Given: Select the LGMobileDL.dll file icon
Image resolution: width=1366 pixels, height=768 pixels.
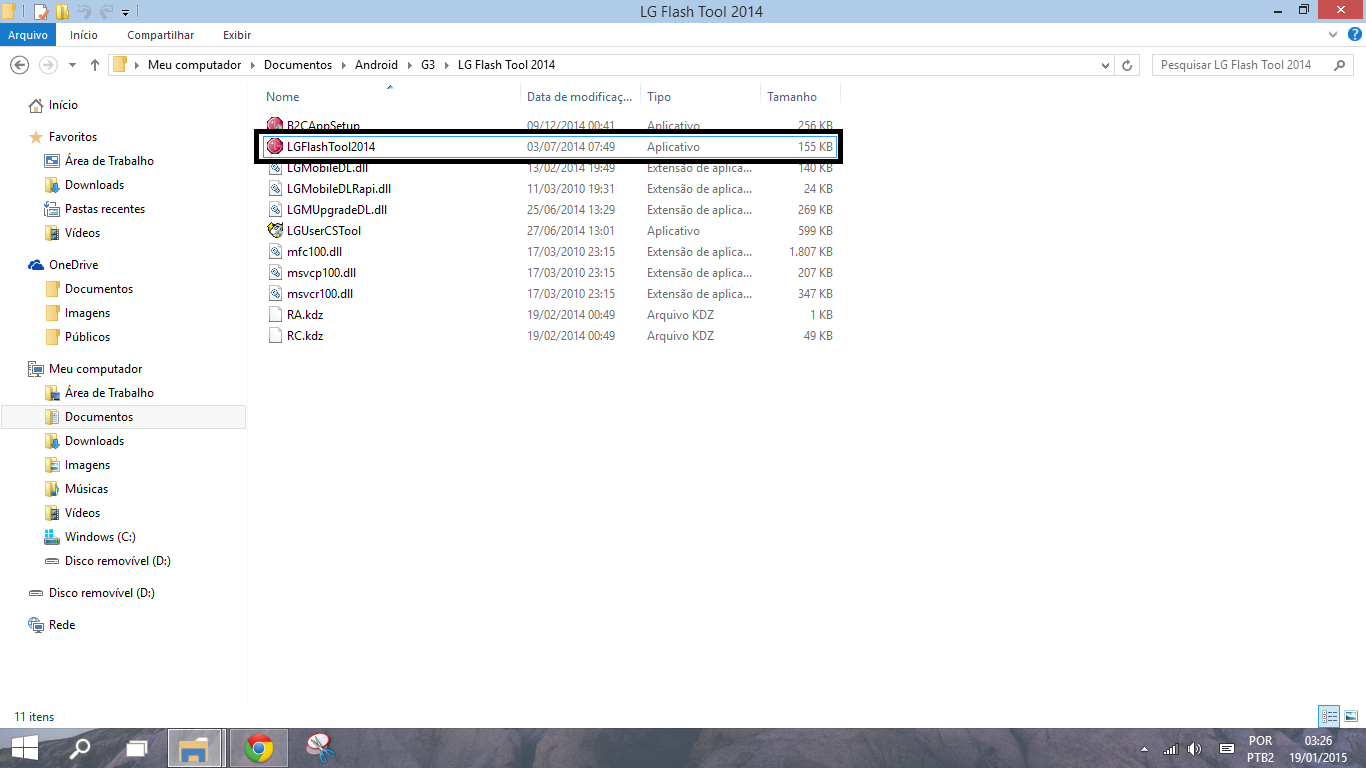Looking at the screenshot, I should 277,167.
